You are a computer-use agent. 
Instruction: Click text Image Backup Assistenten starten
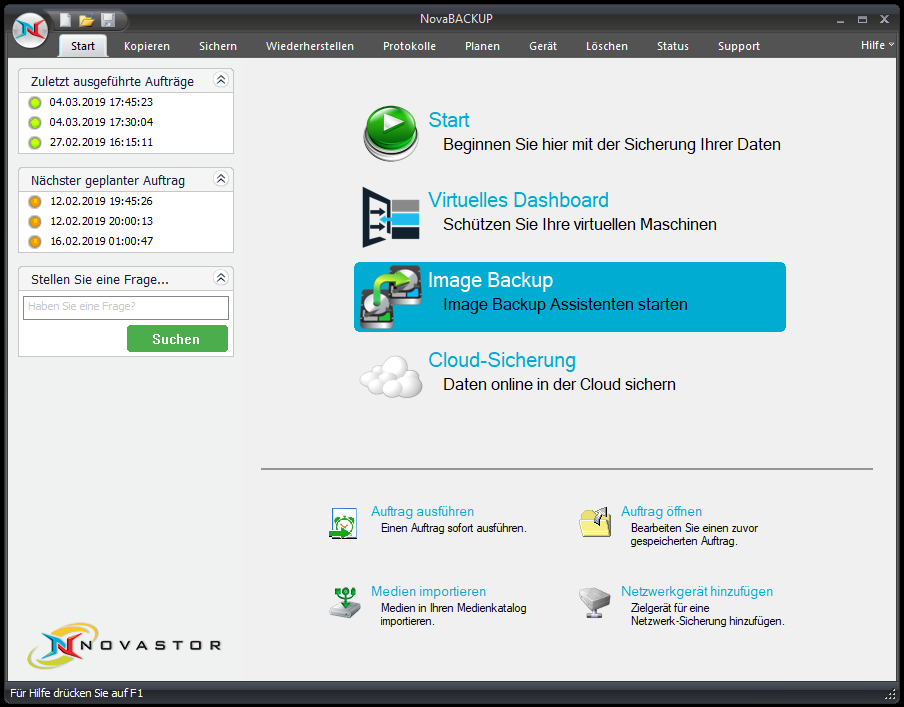coord(565,304)
